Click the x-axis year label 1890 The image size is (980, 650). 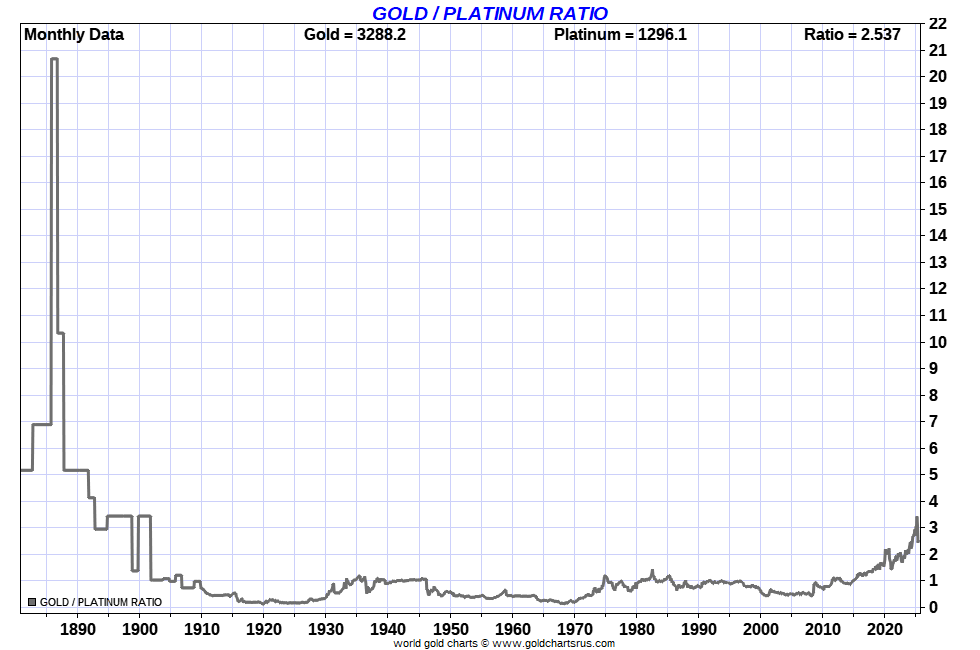pyautogui.click(x=78, y=629)
